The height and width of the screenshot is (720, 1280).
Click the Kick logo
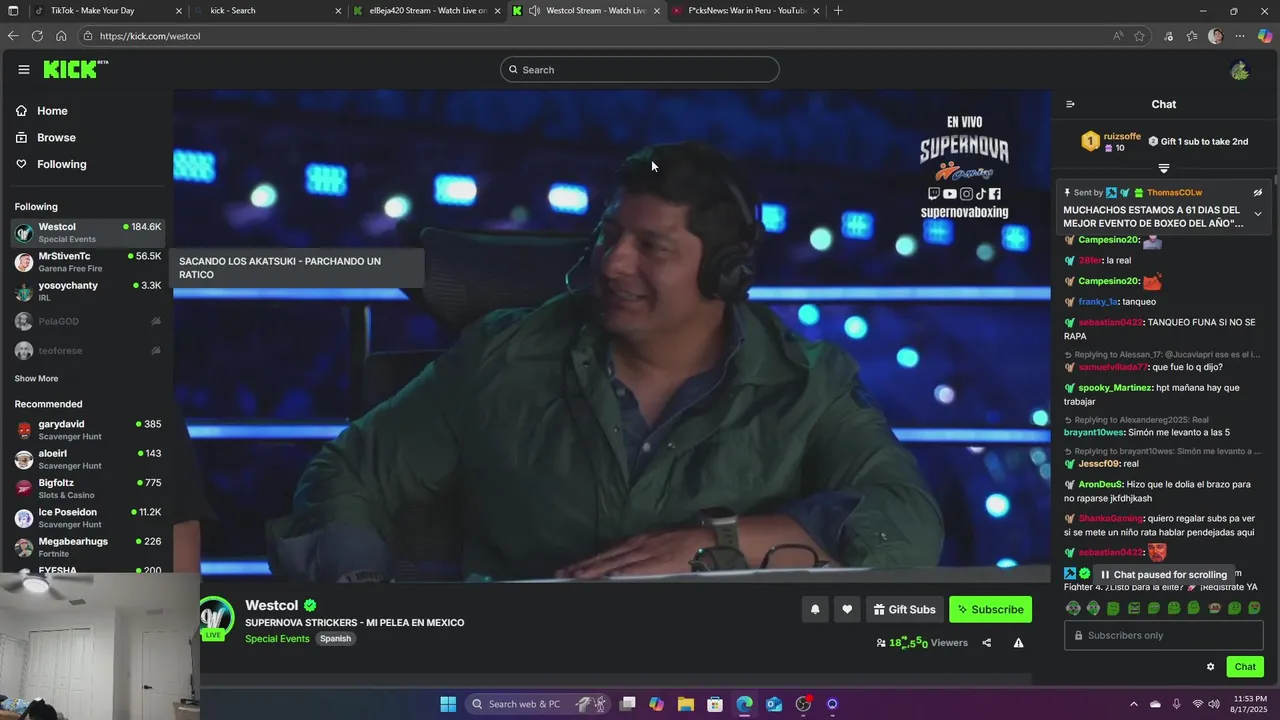[x=76, y=69]
